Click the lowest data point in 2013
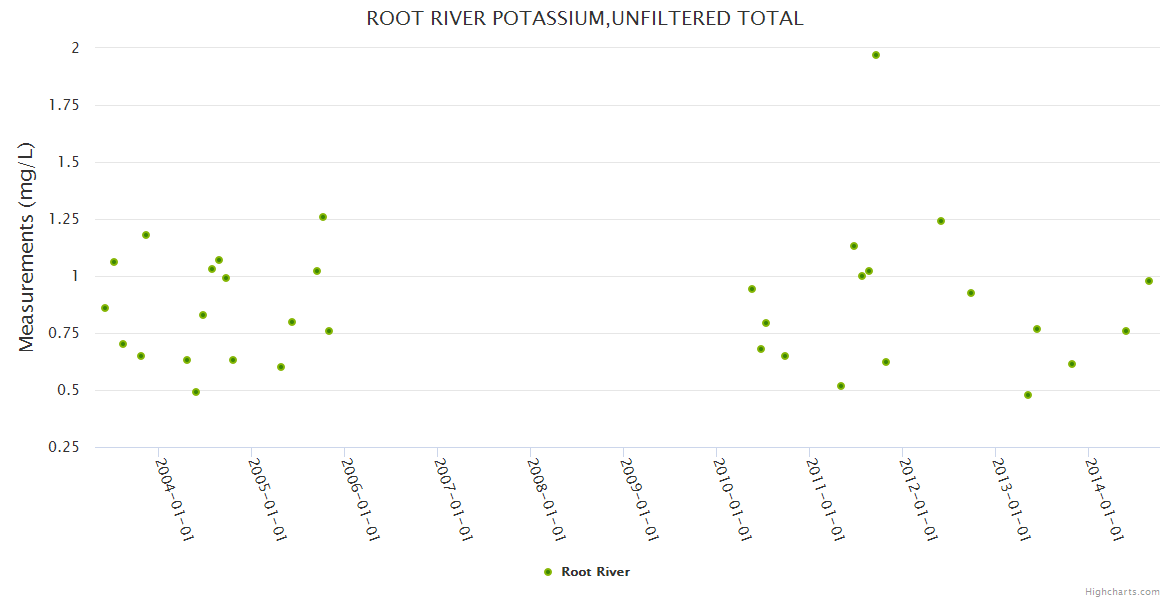The image size is (1170, 600). click(1028, 395)
